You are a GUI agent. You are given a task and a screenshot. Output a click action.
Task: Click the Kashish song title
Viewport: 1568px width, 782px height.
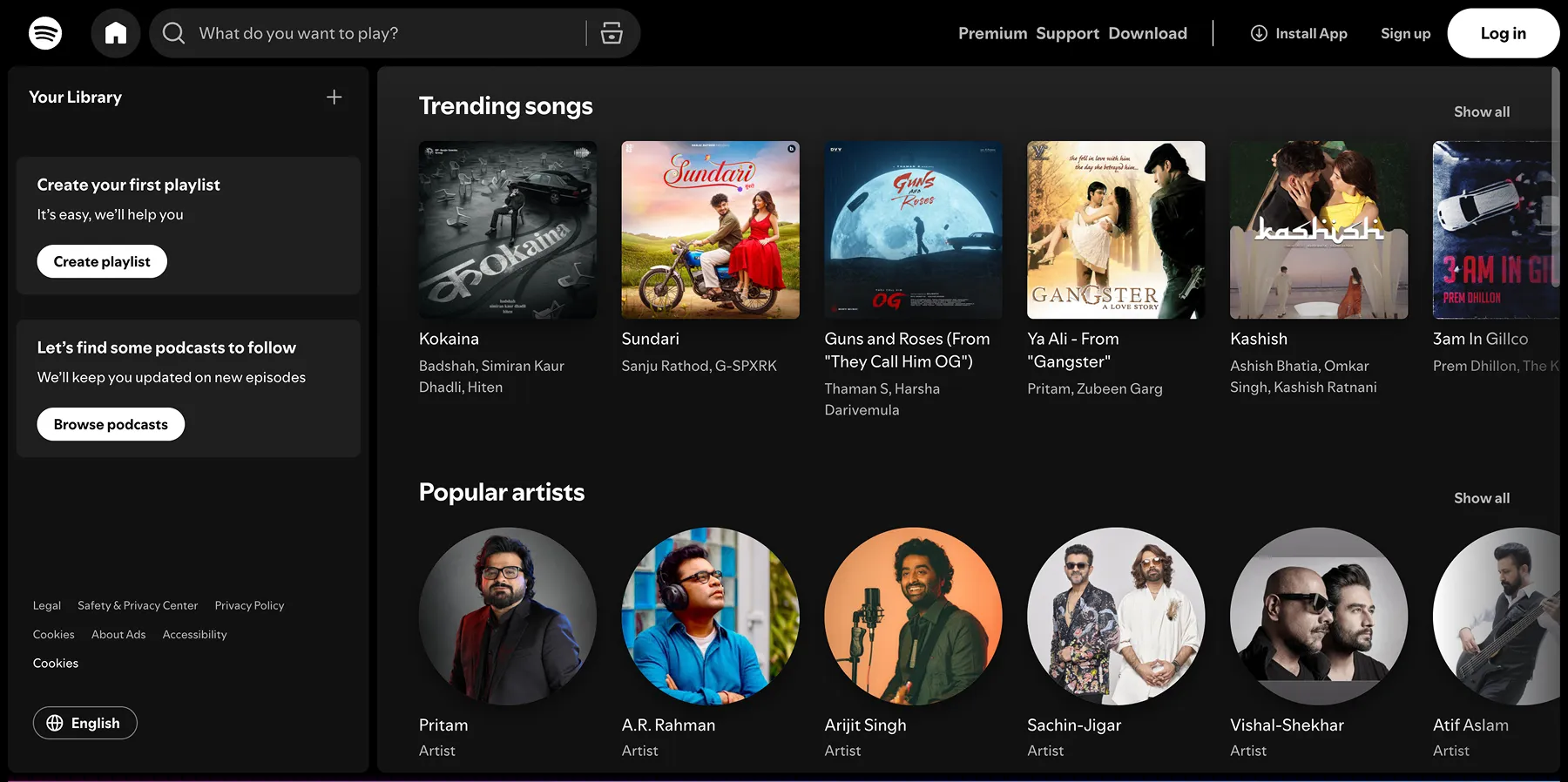pos(1259,339)
